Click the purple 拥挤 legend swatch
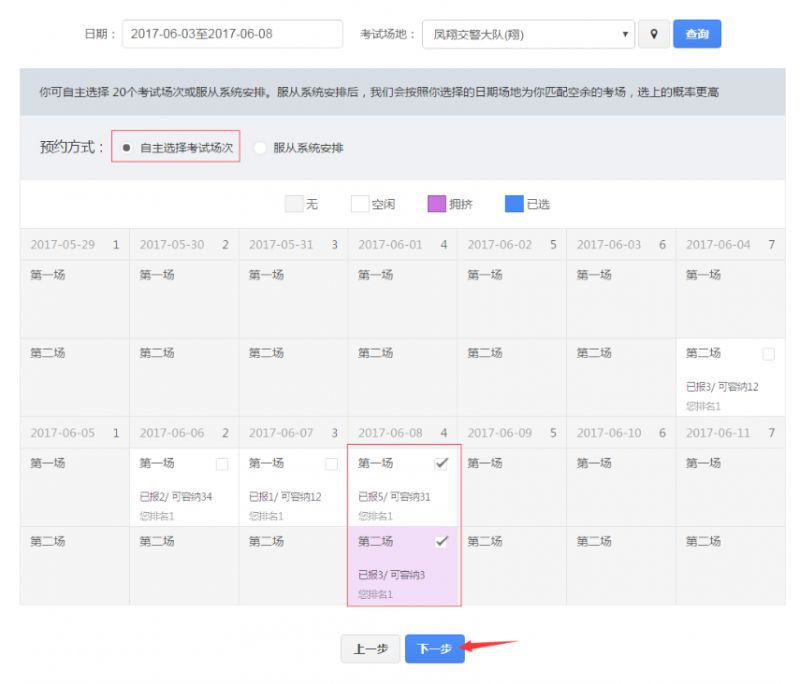The image size is (800, 684). tap(435, 204)
